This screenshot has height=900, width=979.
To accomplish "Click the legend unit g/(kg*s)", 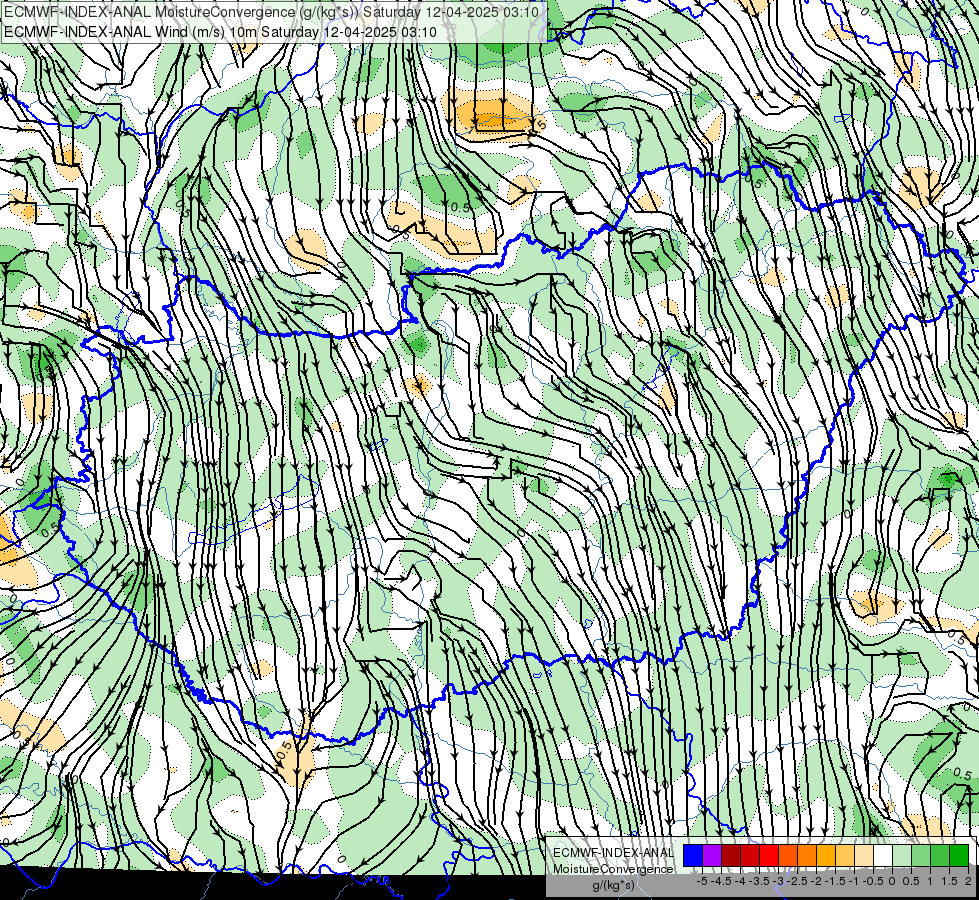I will tap(613, 886).
